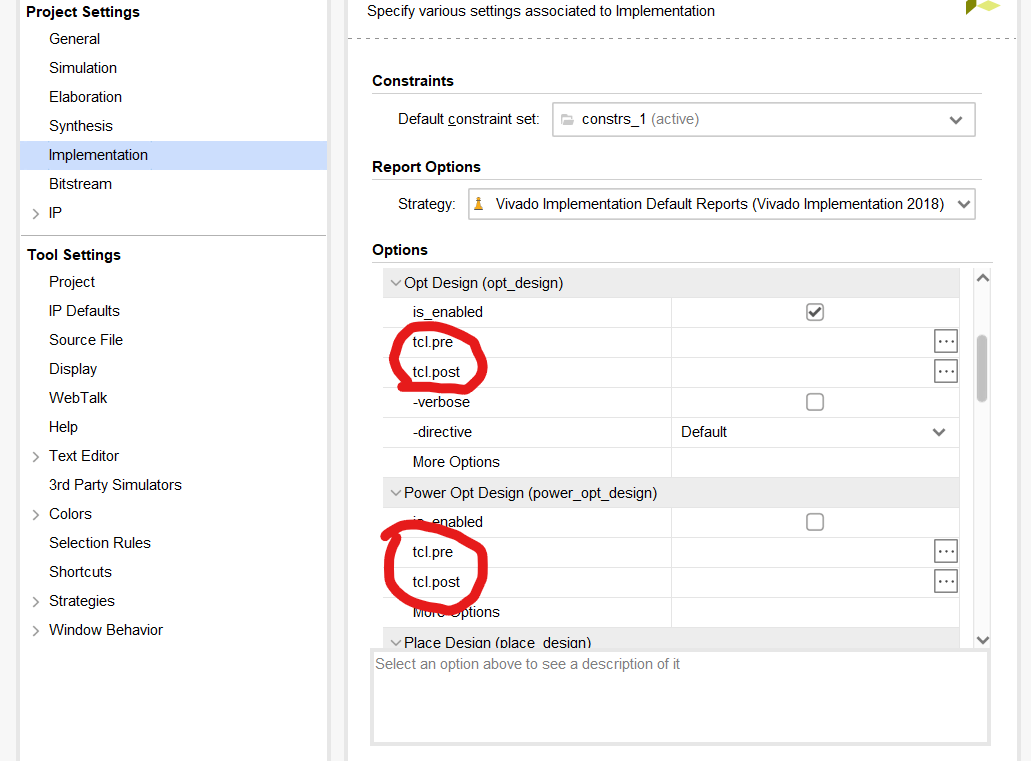Open the Report Options Strategy dropdown
Screen dimensions: 1031x761
(x=721, y=204)
